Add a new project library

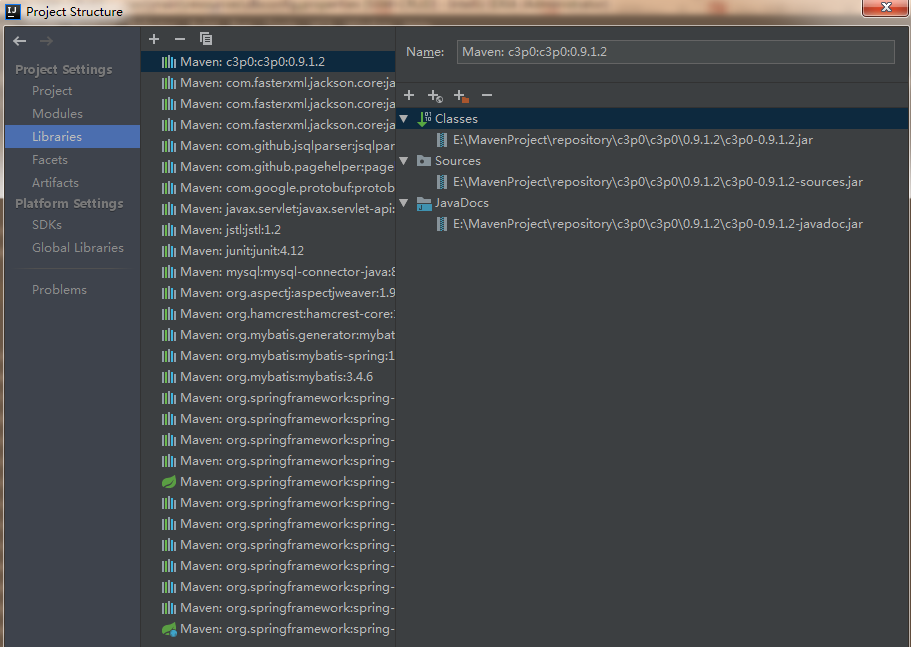[x=154, y=39]
